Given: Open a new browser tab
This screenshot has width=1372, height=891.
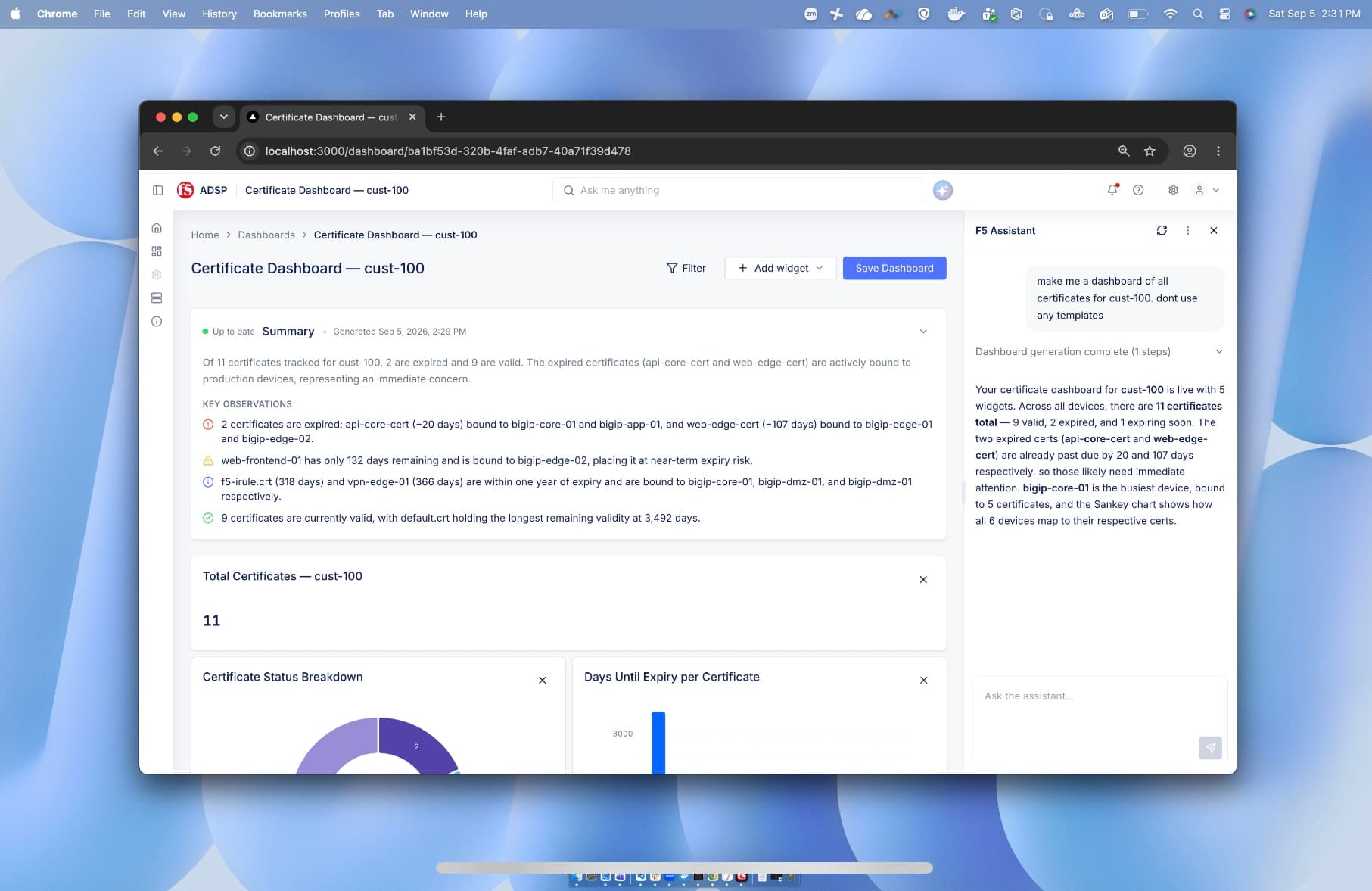Looking at the screenshot, I should pyautogui.click(x=441, y=117).
